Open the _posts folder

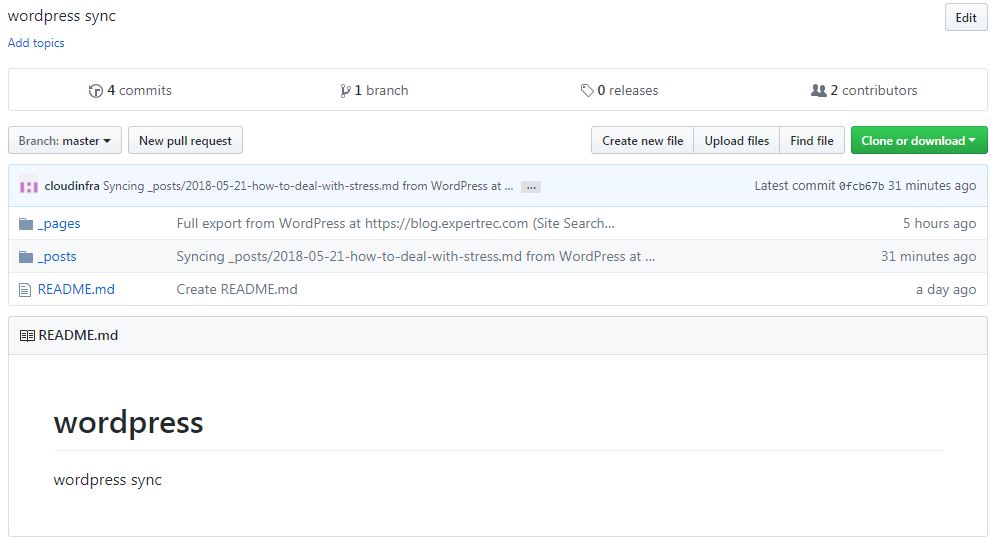(57, 256)
